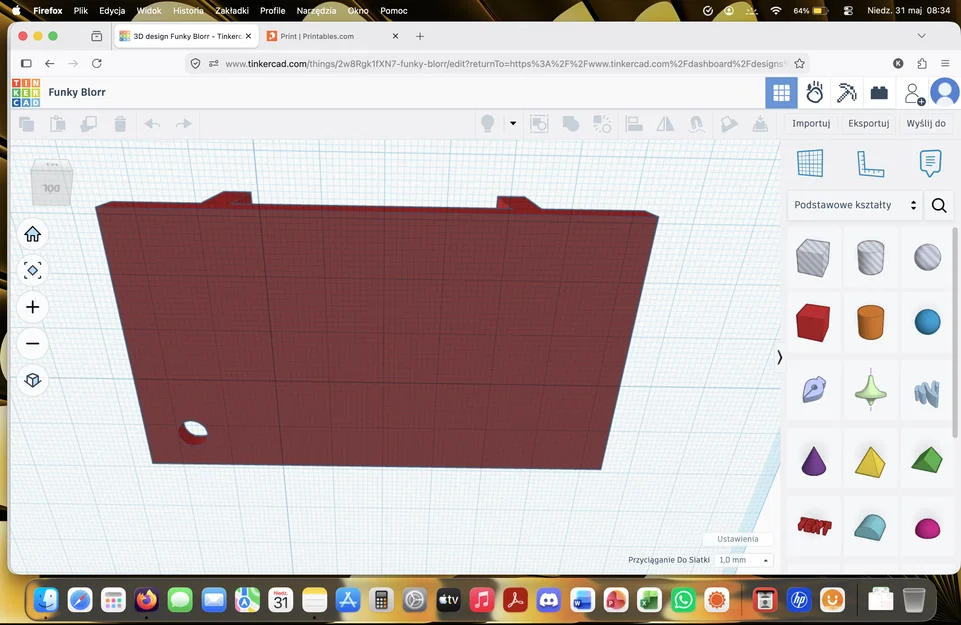The image size is (961, 625).
Task: Click the browser reload button
Action: (x=97, y=64)
